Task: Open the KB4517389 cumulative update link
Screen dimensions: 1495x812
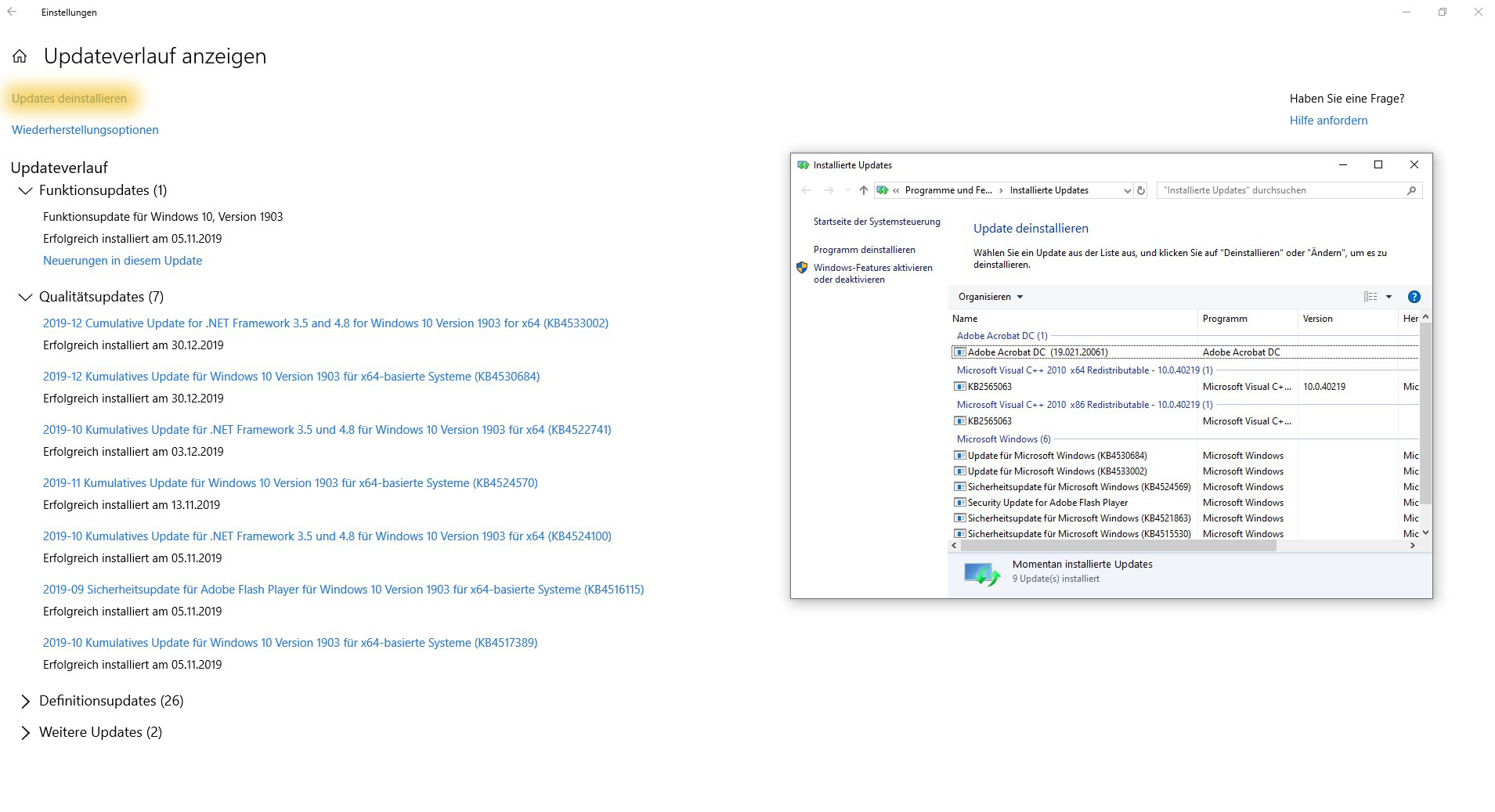Action: tap(290, 643)
